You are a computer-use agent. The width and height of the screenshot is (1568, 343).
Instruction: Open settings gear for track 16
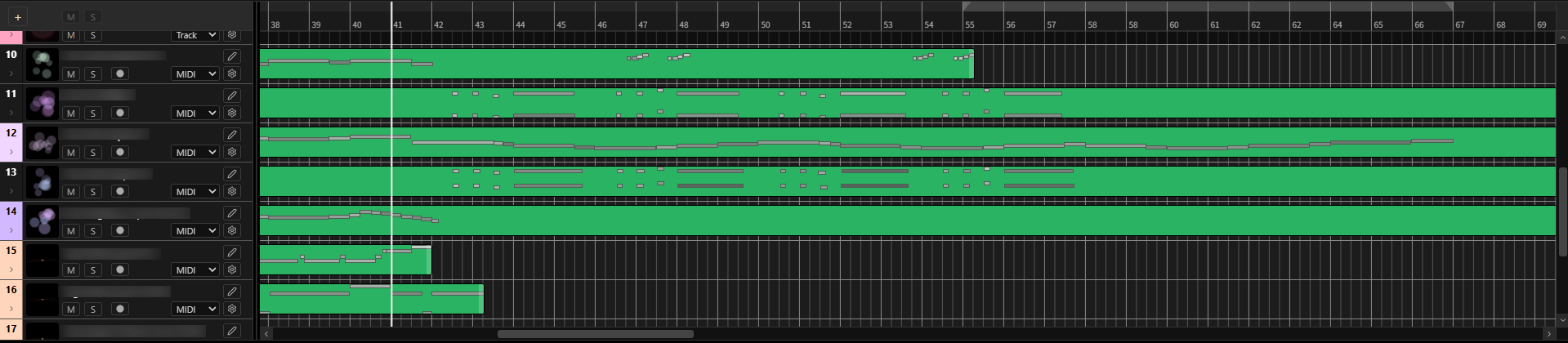click(232, 309)
